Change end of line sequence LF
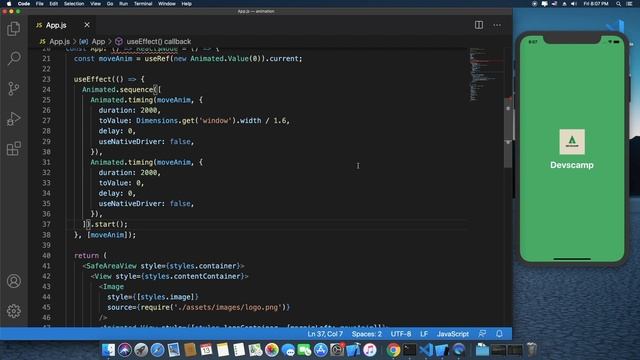This screenshot has width=640, height=360. (x=424, y=333)
